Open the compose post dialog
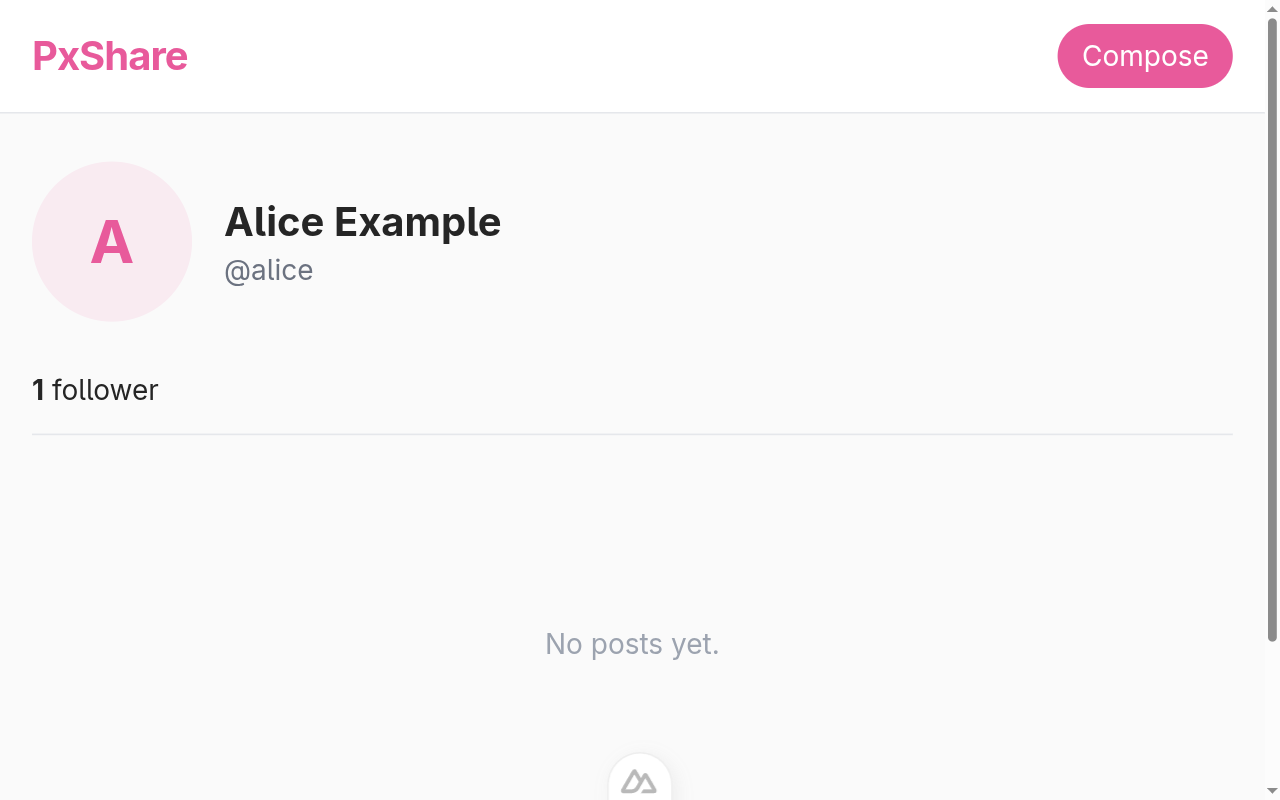The image size is (1280, 800). tap(1144, 56)
